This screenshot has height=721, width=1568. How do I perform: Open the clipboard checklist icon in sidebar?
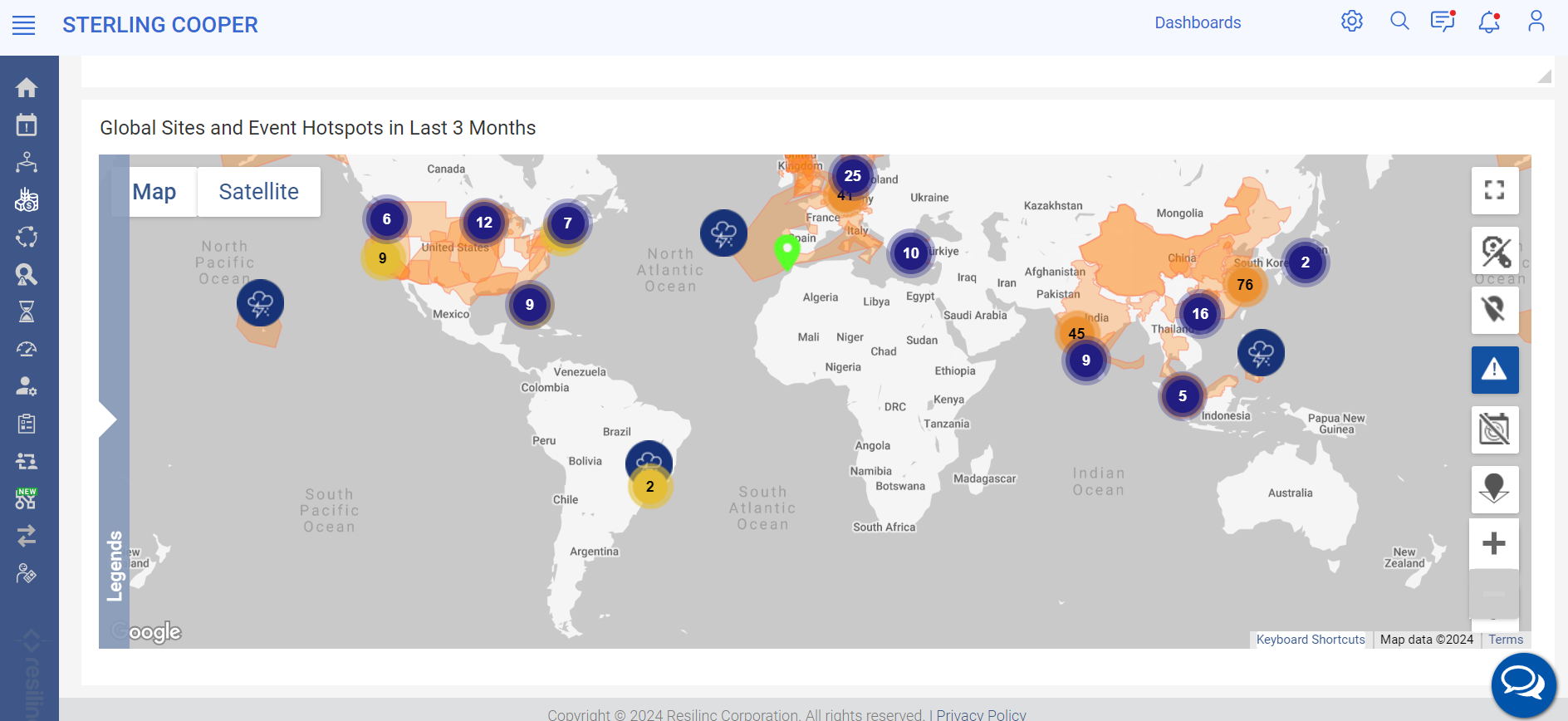[27, 424]
